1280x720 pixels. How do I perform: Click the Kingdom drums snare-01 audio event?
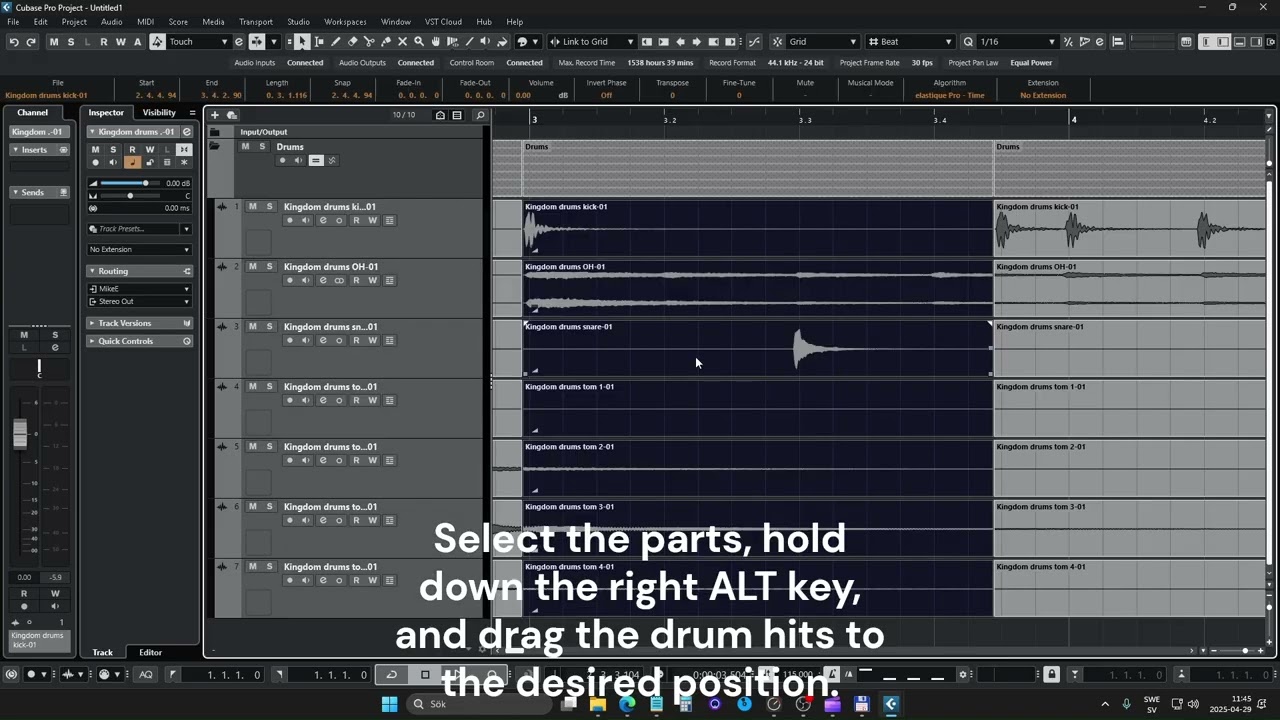[x=757, y=348]
